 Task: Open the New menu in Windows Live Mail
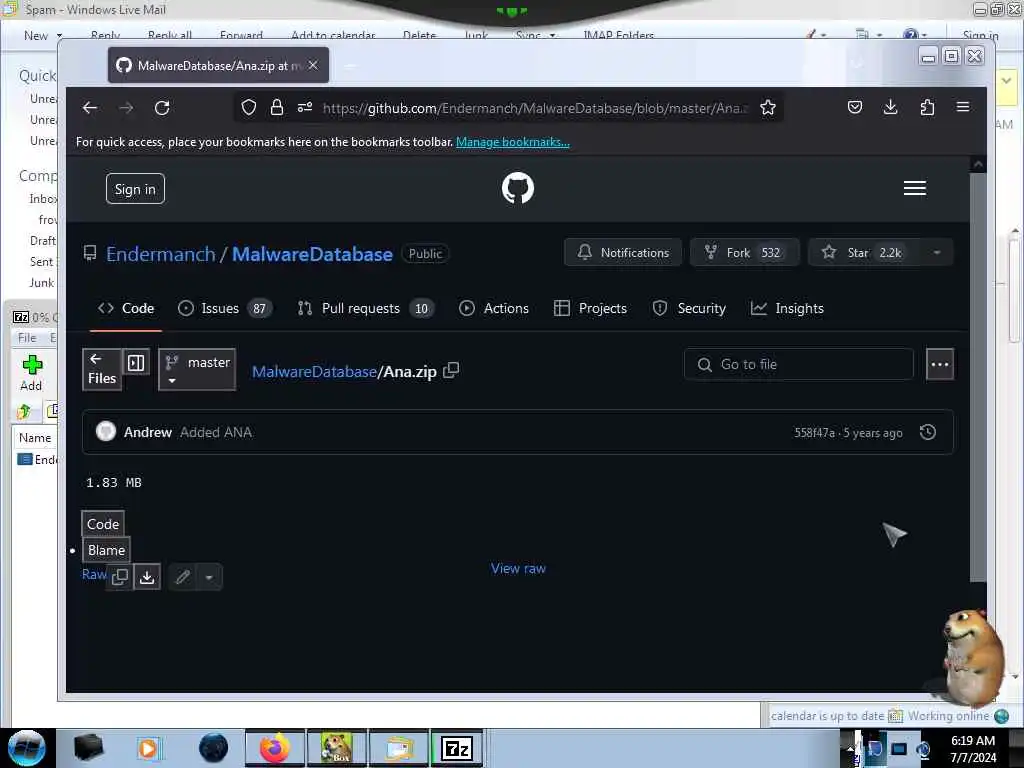pyautogui.click(x=43, y=35)
